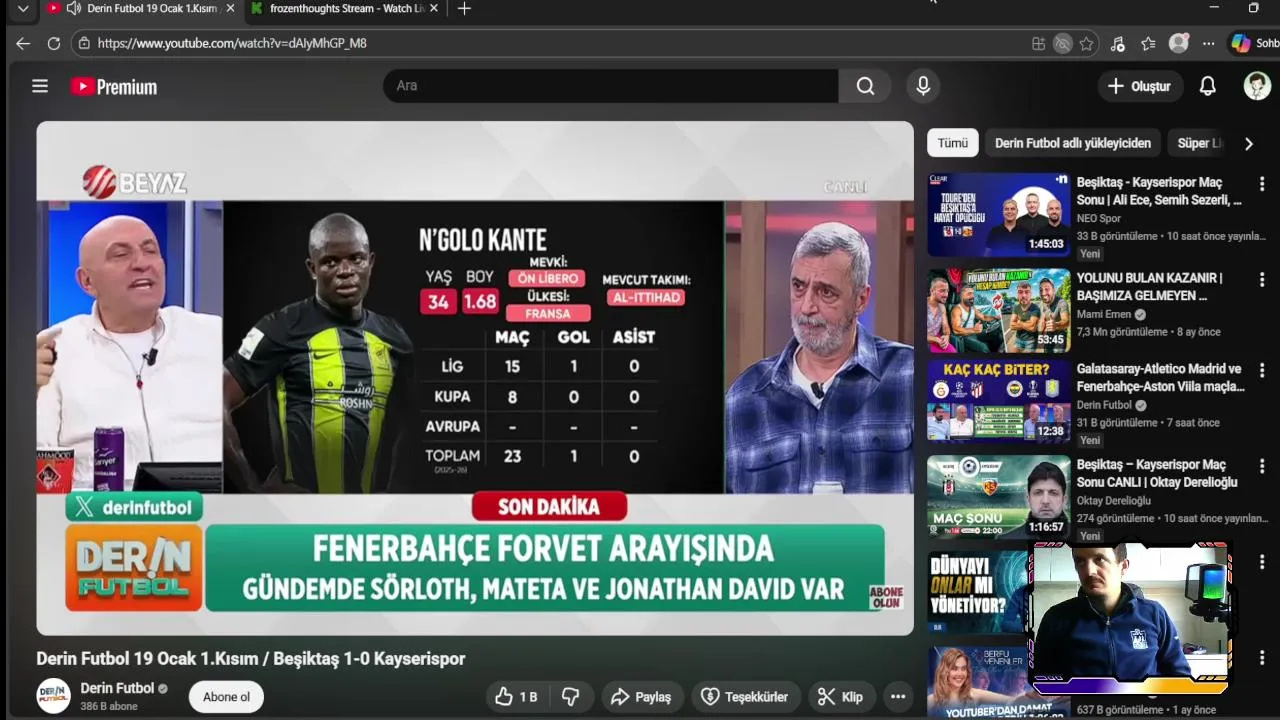
Task: Open browser settings and more menu
Action: (1209, 43)
